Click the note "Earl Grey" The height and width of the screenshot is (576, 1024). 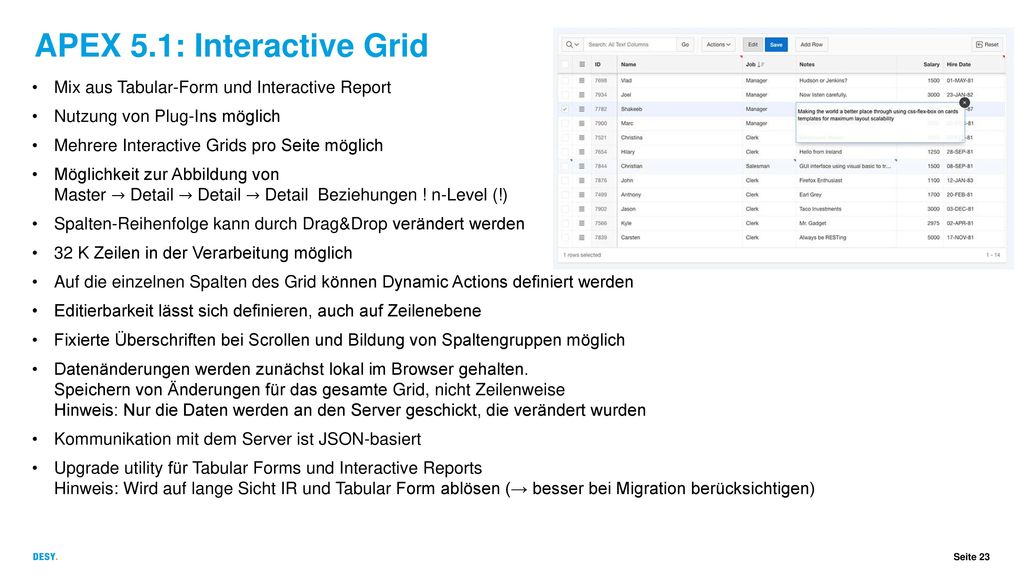coord(810,195)
